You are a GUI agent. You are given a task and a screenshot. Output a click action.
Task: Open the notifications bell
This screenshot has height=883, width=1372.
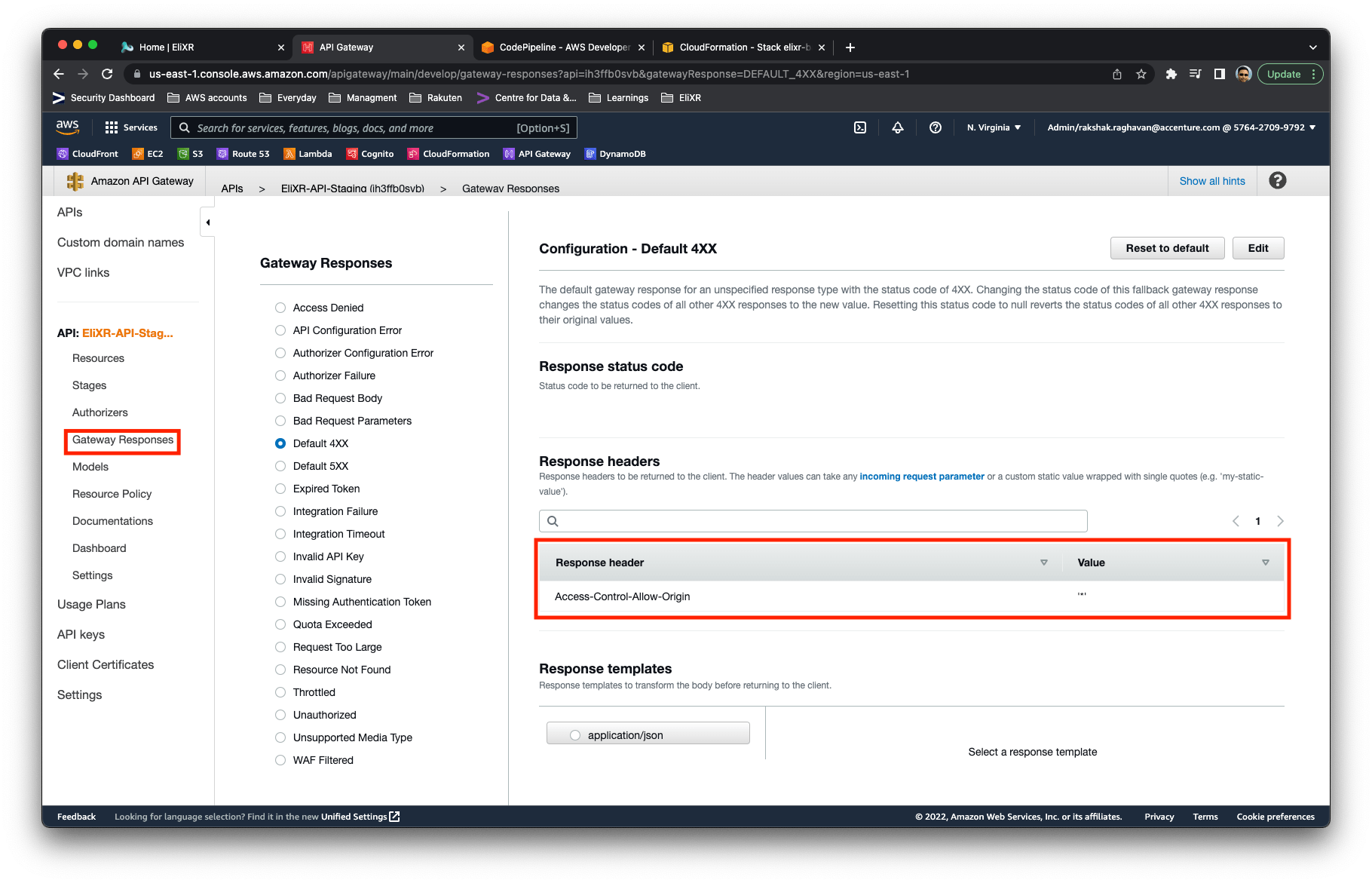tap(898, 127)
